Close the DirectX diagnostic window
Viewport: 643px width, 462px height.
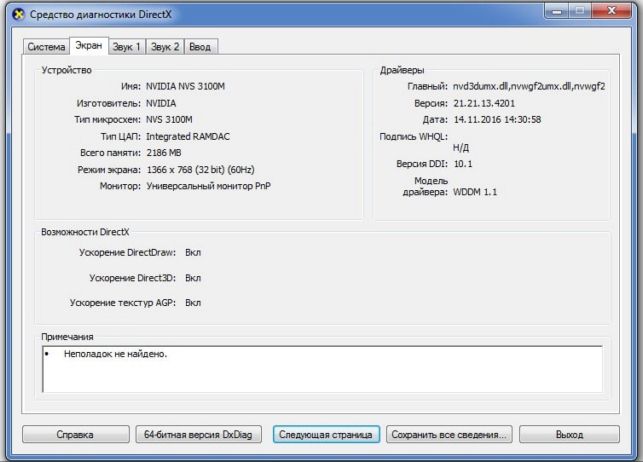[x=612, y=11]
